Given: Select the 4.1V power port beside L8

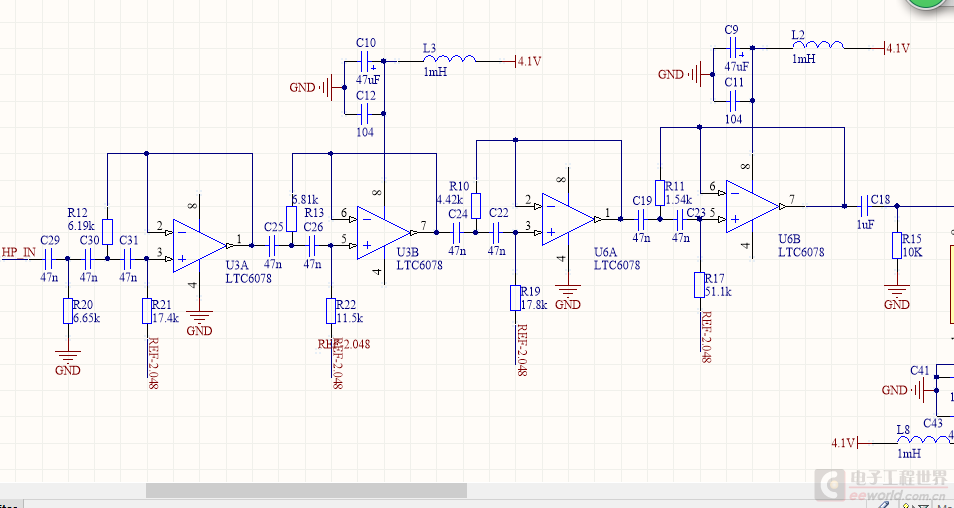Looking at the screenshot, I should click(x=844, y=442).
